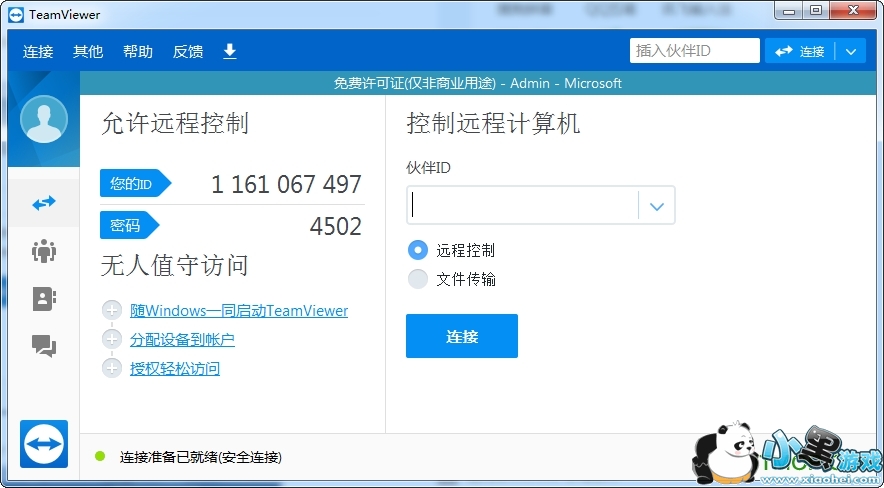Open the 帮助 menu
Viewport: 884px width, 488px height.
pos(138,51)
